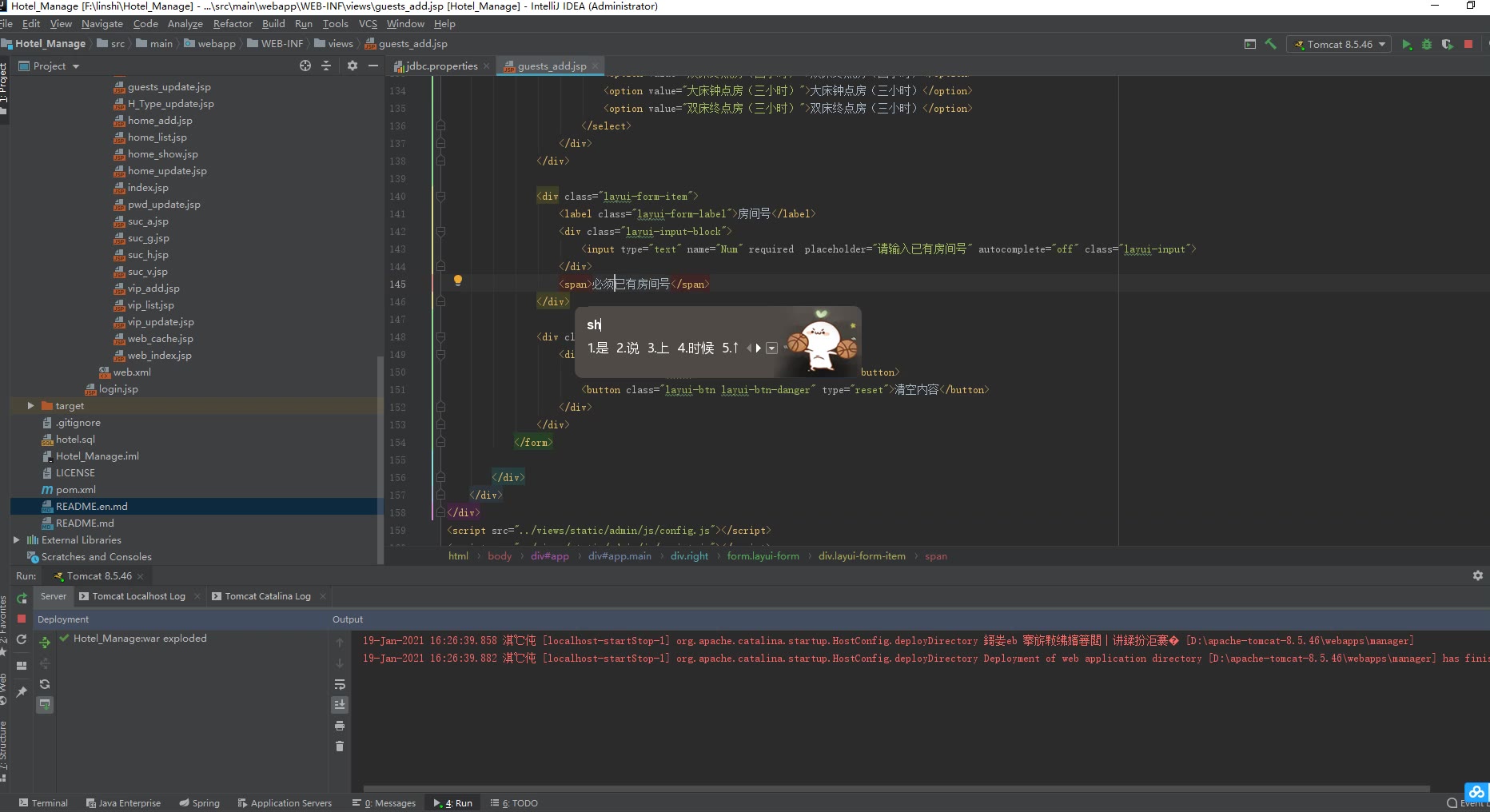Click the div.right breadcrumb link

coord(689,556)
